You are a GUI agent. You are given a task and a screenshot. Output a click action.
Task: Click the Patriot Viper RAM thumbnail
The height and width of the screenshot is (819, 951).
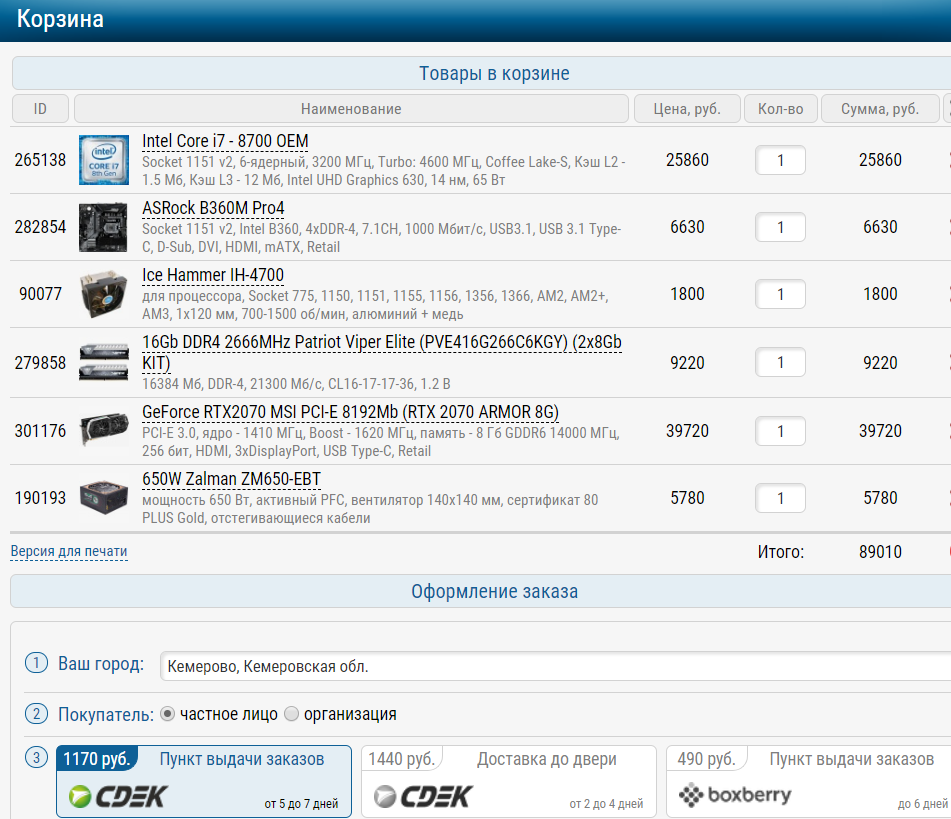pyautogui.click(x=104, y=362)
